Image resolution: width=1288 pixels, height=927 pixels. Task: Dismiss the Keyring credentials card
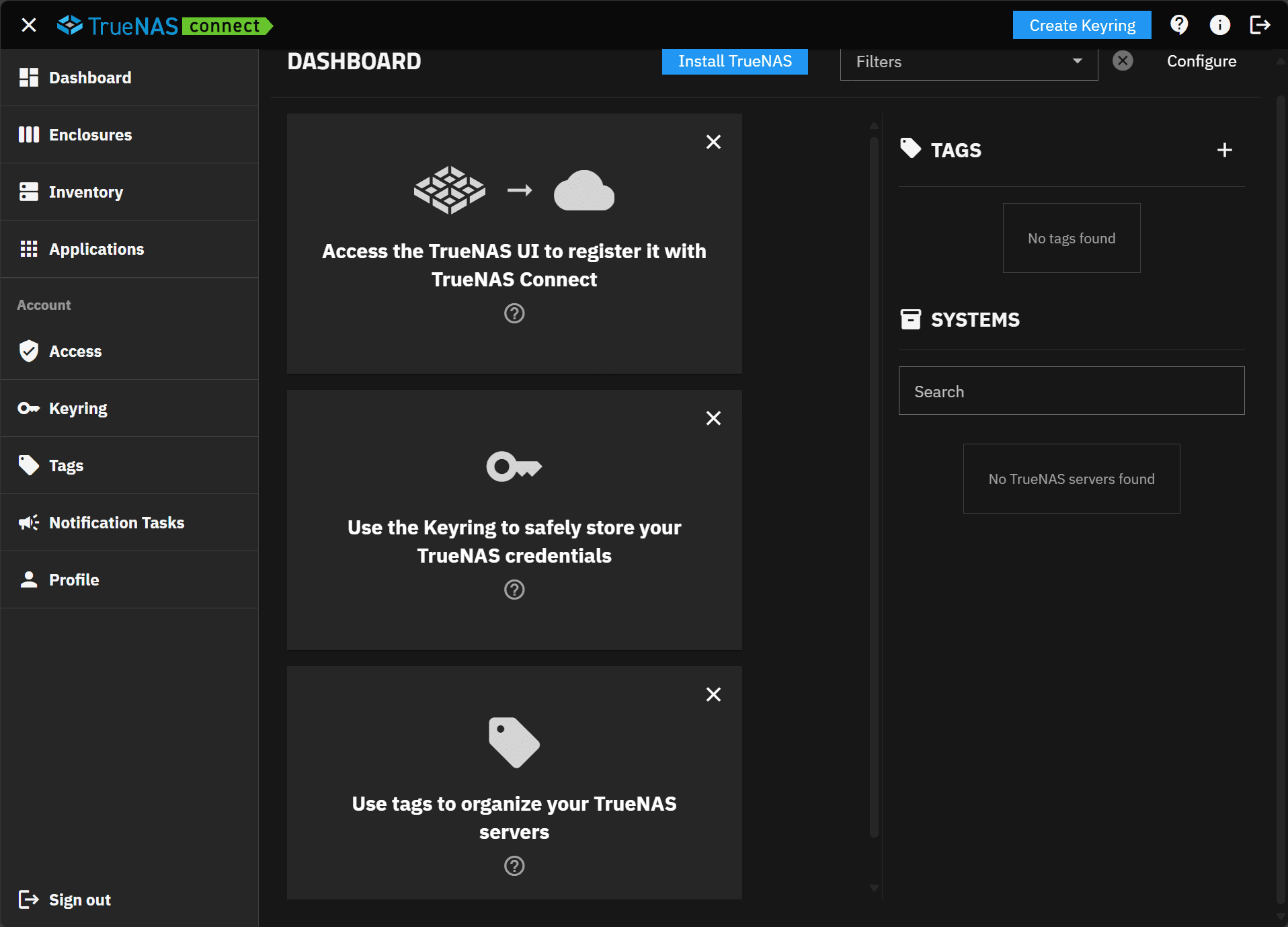[713, 418]
